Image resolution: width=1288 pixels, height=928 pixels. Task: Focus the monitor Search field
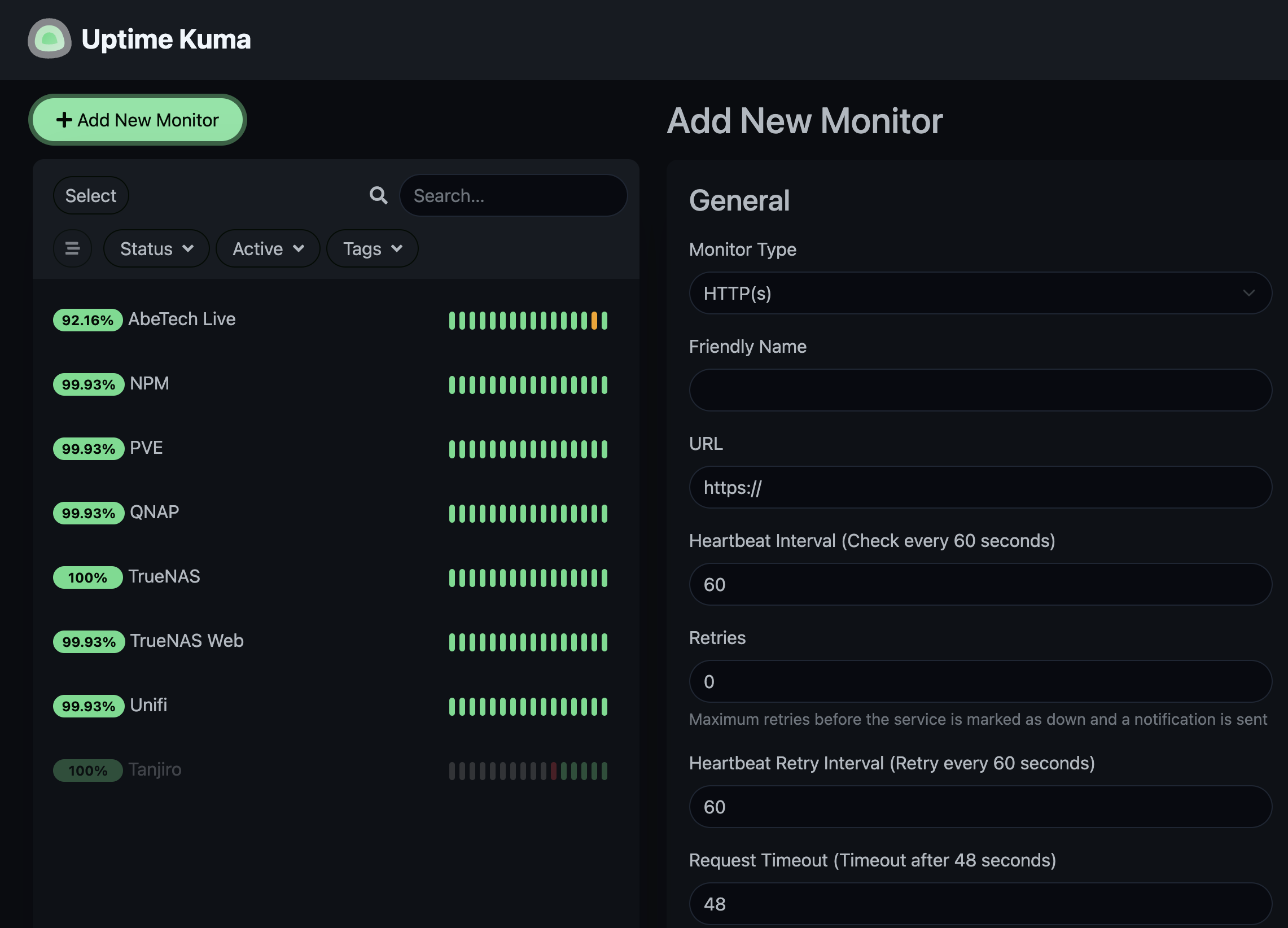[x=514, y=195]
